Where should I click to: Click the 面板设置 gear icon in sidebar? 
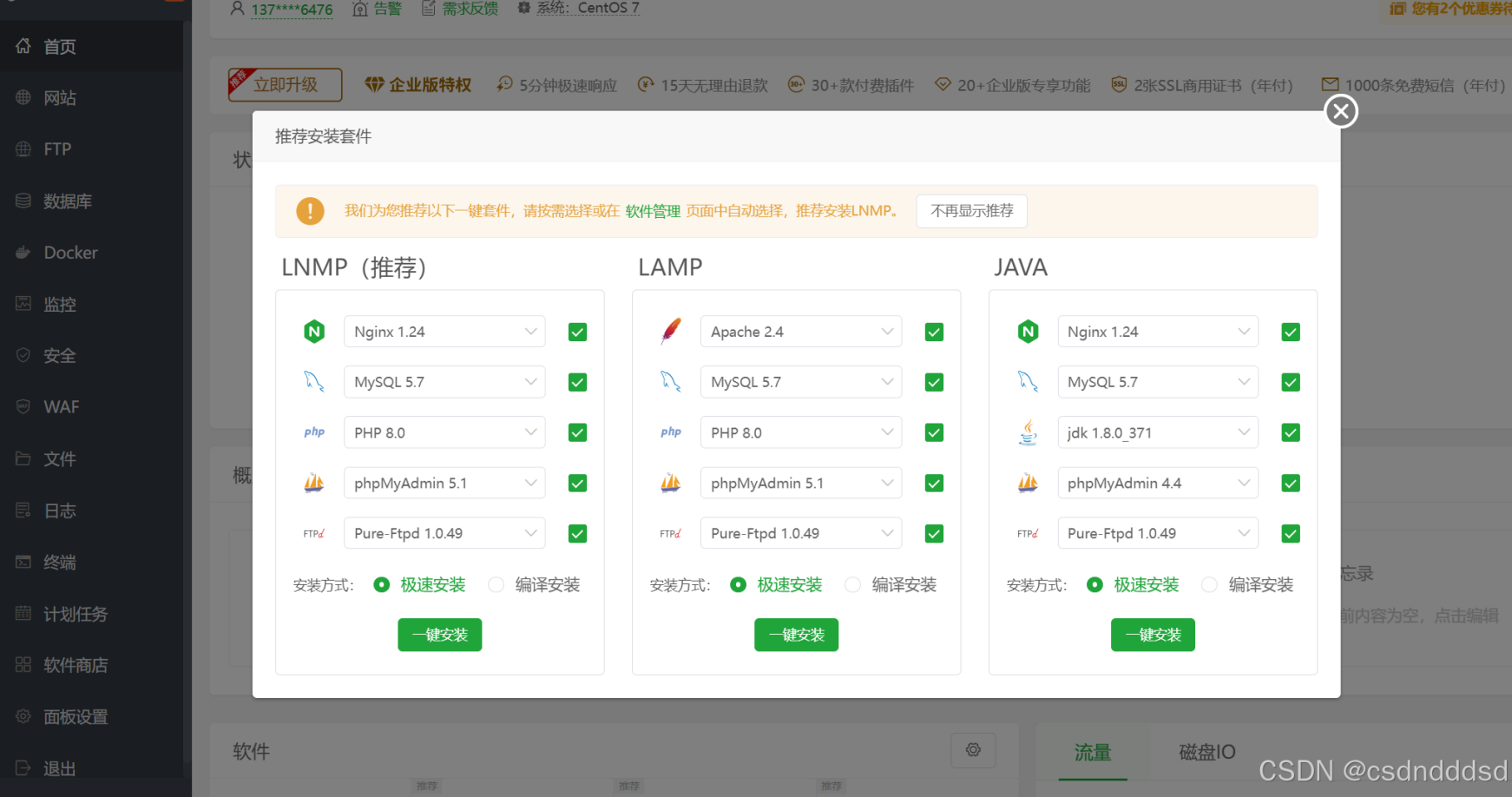coord(23,717)
